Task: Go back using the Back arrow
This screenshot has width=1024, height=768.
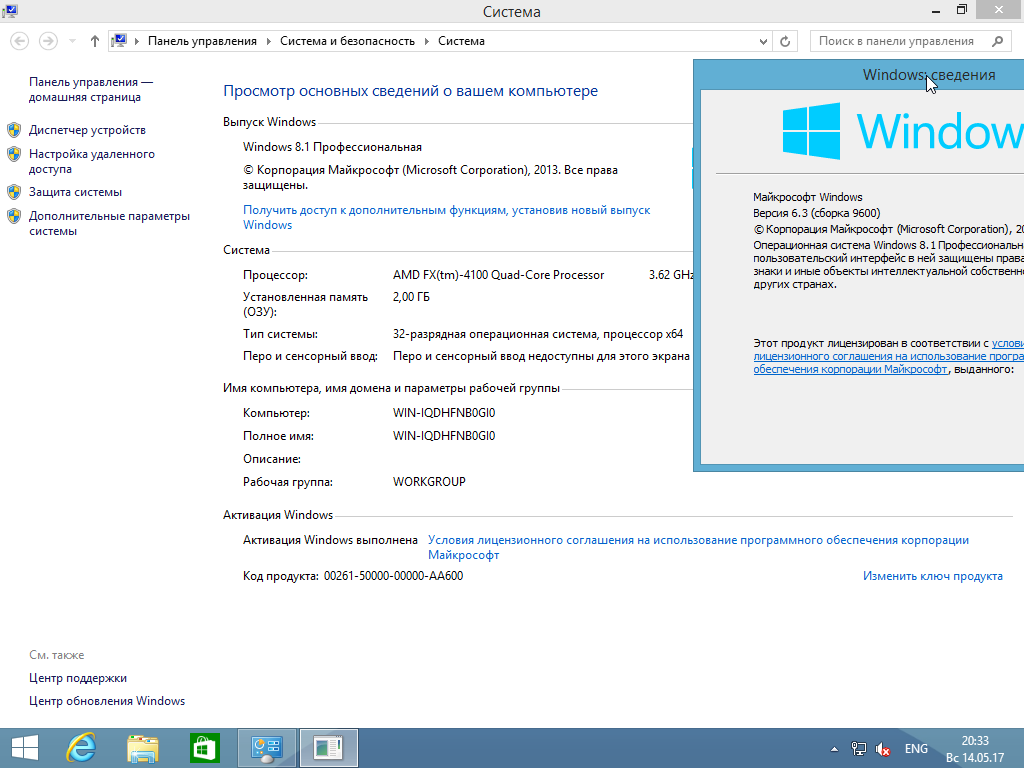Action: point(20,41)
